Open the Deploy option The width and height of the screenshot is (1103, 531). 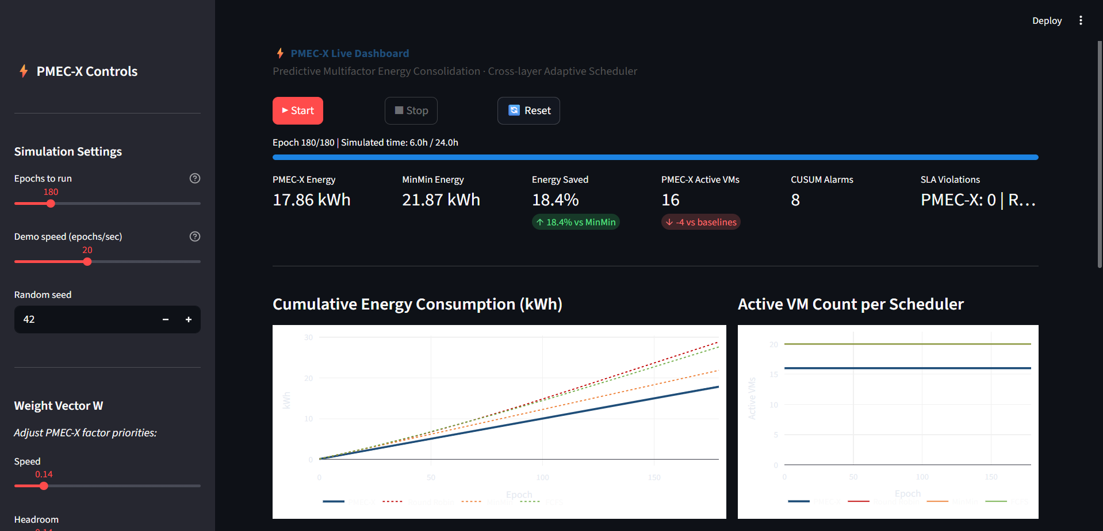(1047, 20)
